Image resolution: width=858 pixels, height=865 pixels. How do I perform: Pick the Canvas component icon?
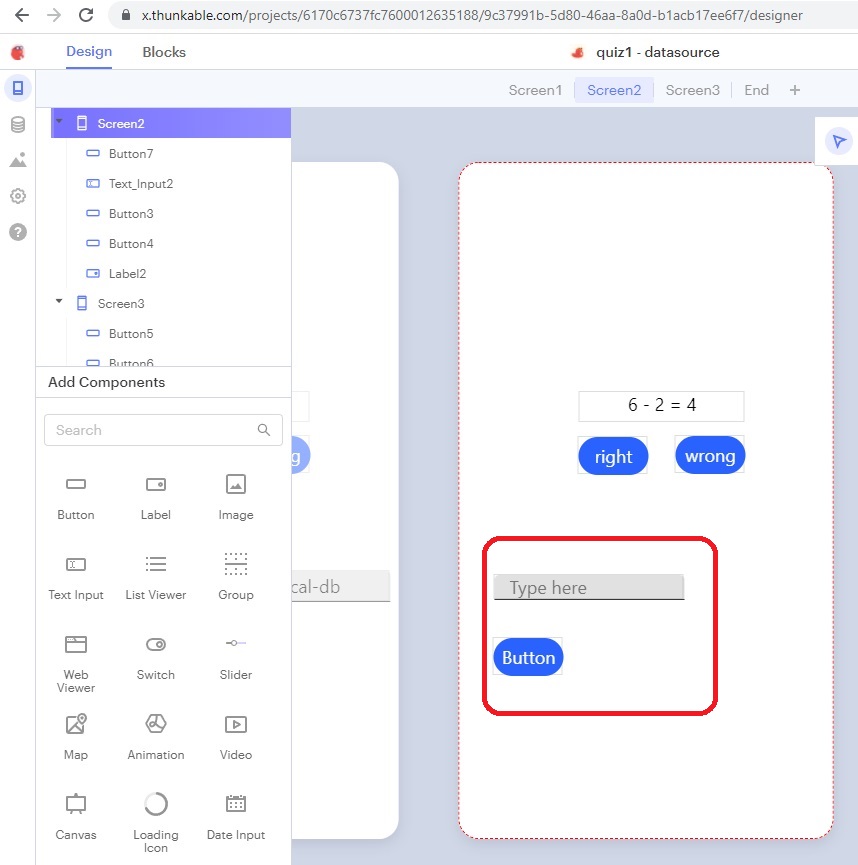pos(76,805)
